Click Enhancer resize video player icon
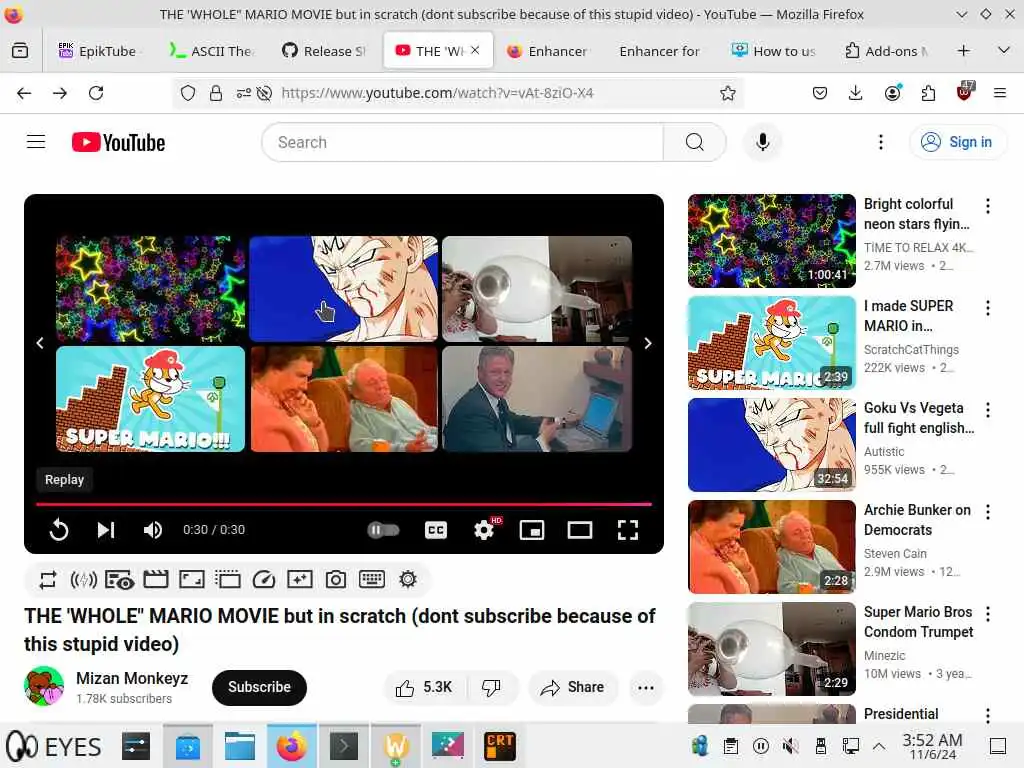Viewport: 1024px width, 768px height. [192, 580]
